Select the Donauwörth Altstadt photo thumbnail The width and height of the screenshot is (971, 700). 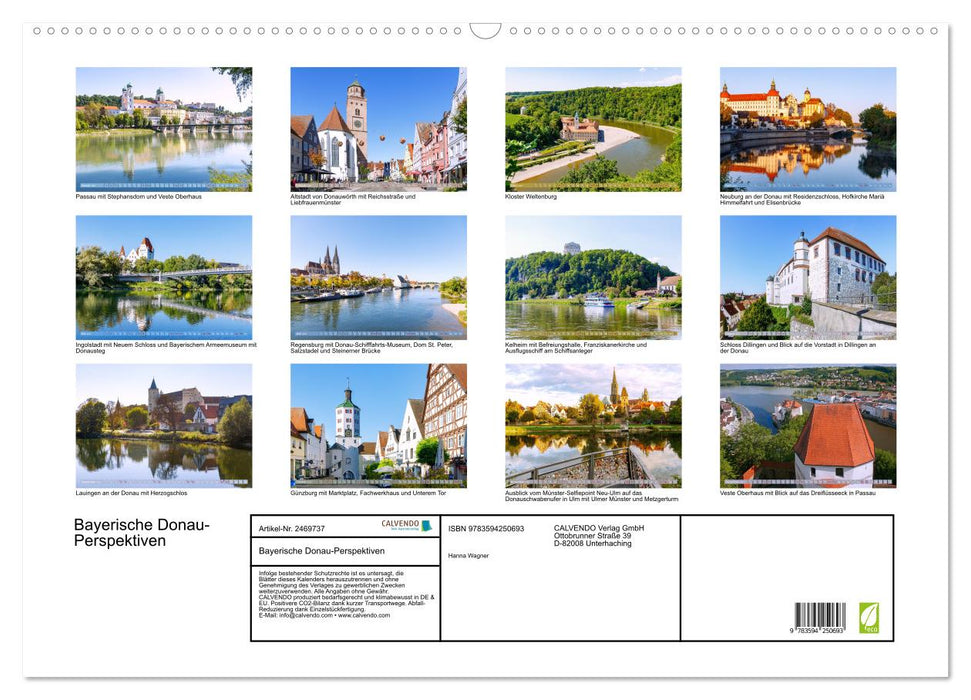(x=378, y=129)
